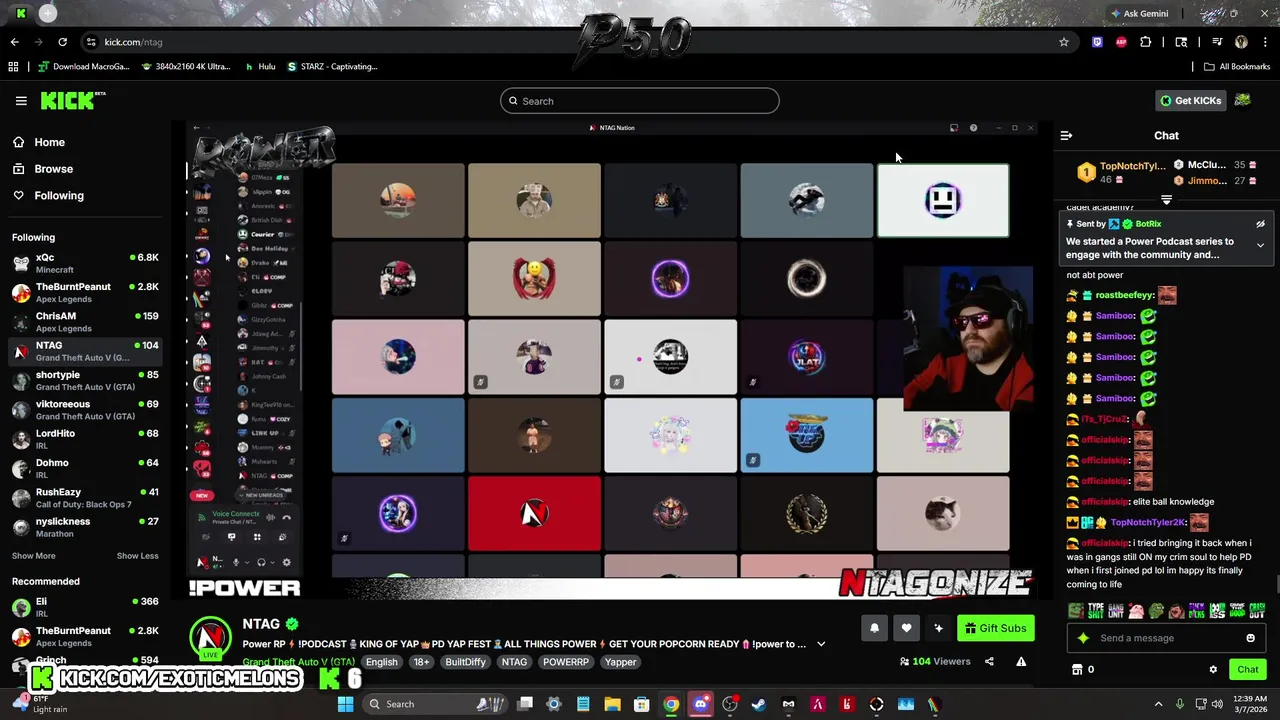Expand Following list with Show More

pyautogui.click(x=34, y=556)
